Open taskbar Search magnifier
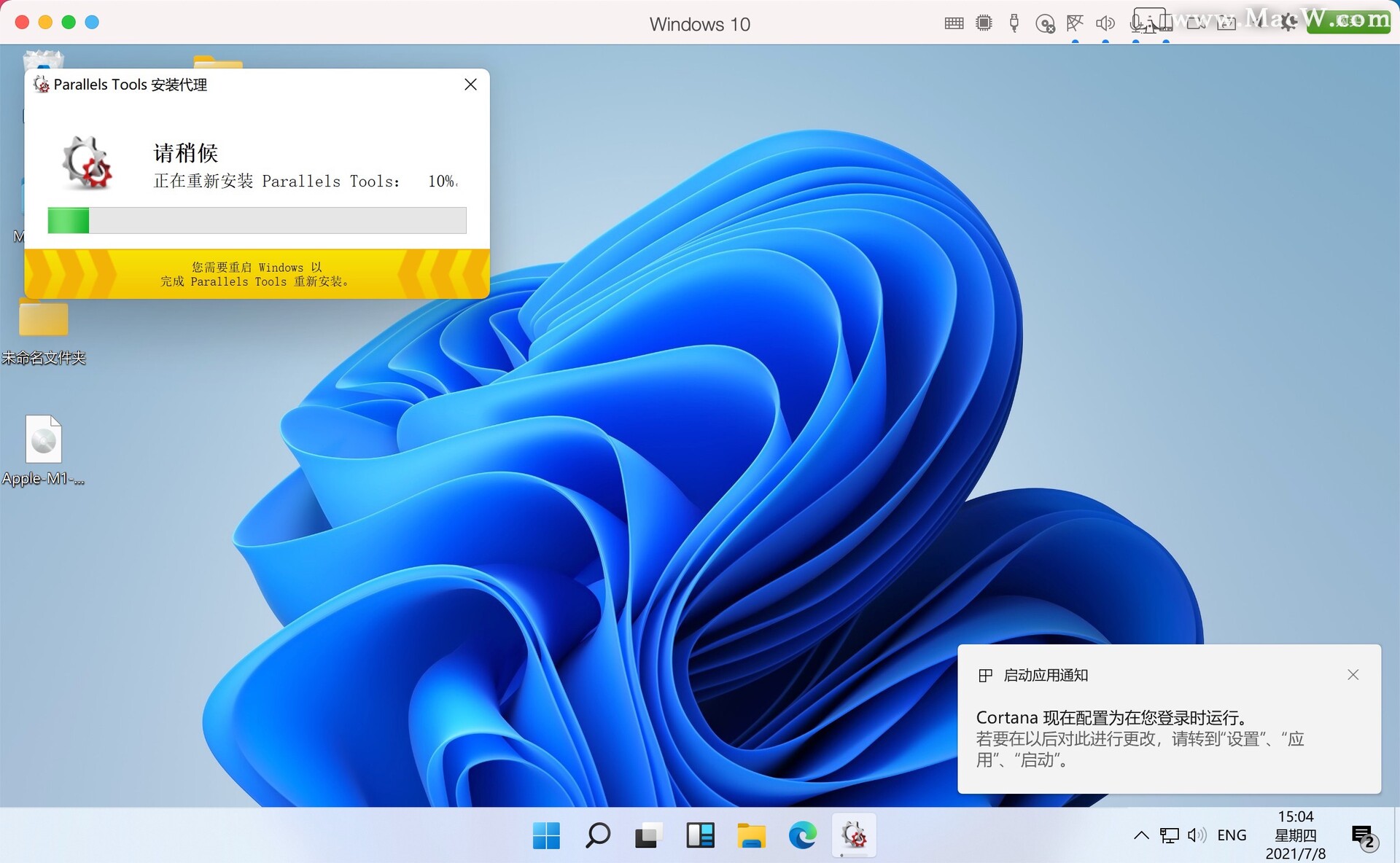This screenshot has width=1400, height=863. 598,835
